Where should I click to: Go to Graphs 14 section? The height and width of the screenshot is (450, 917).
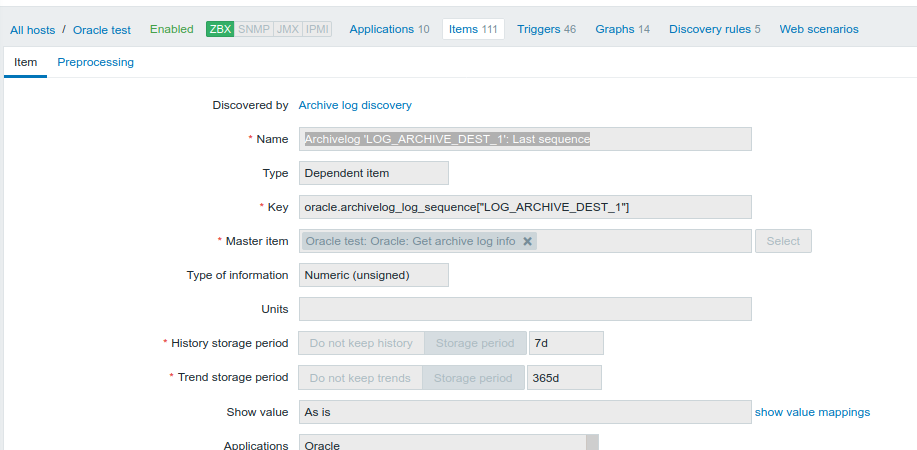[622, 29]
